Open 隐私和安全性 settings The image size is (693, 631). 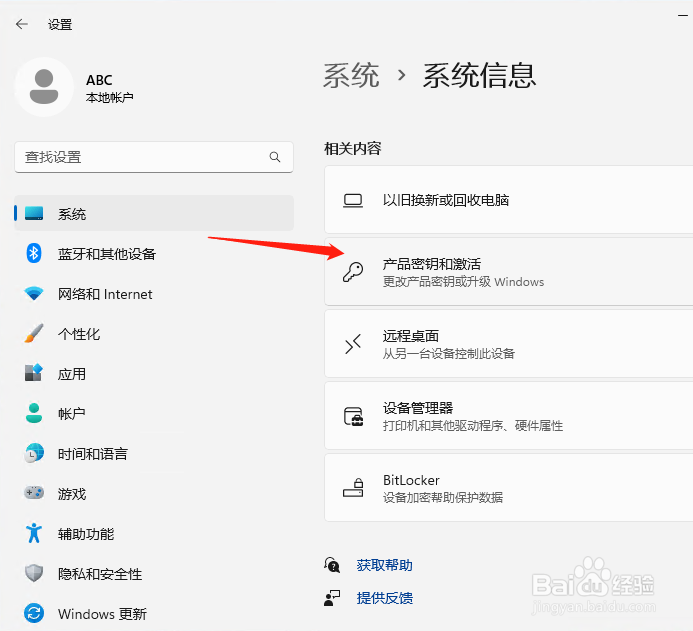click(x=154, y=574)
